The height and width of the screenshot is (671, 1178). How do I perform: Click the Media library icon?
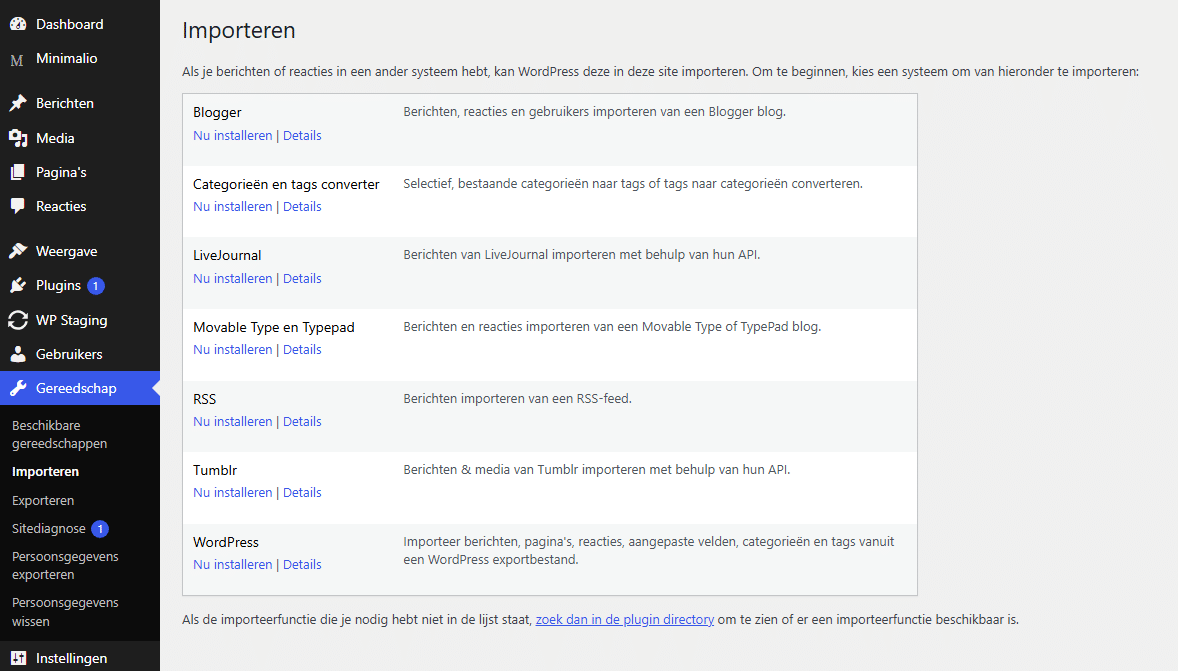click(18, 138)
